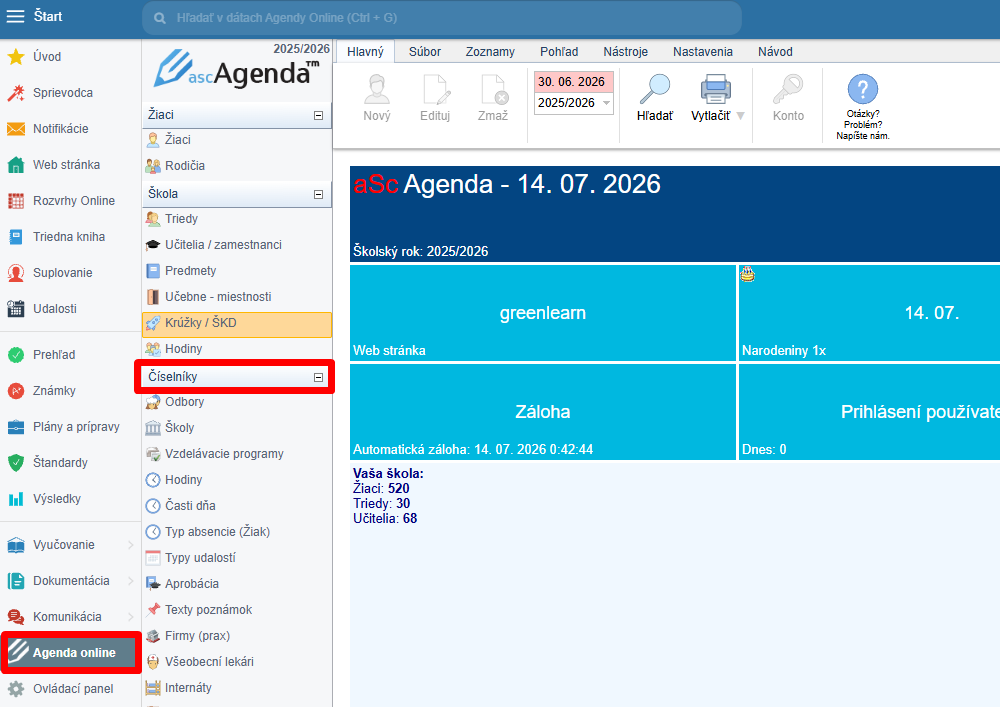
Task: Open Plány a prípravy briefcase icon
Action: [x=16, y=427]
